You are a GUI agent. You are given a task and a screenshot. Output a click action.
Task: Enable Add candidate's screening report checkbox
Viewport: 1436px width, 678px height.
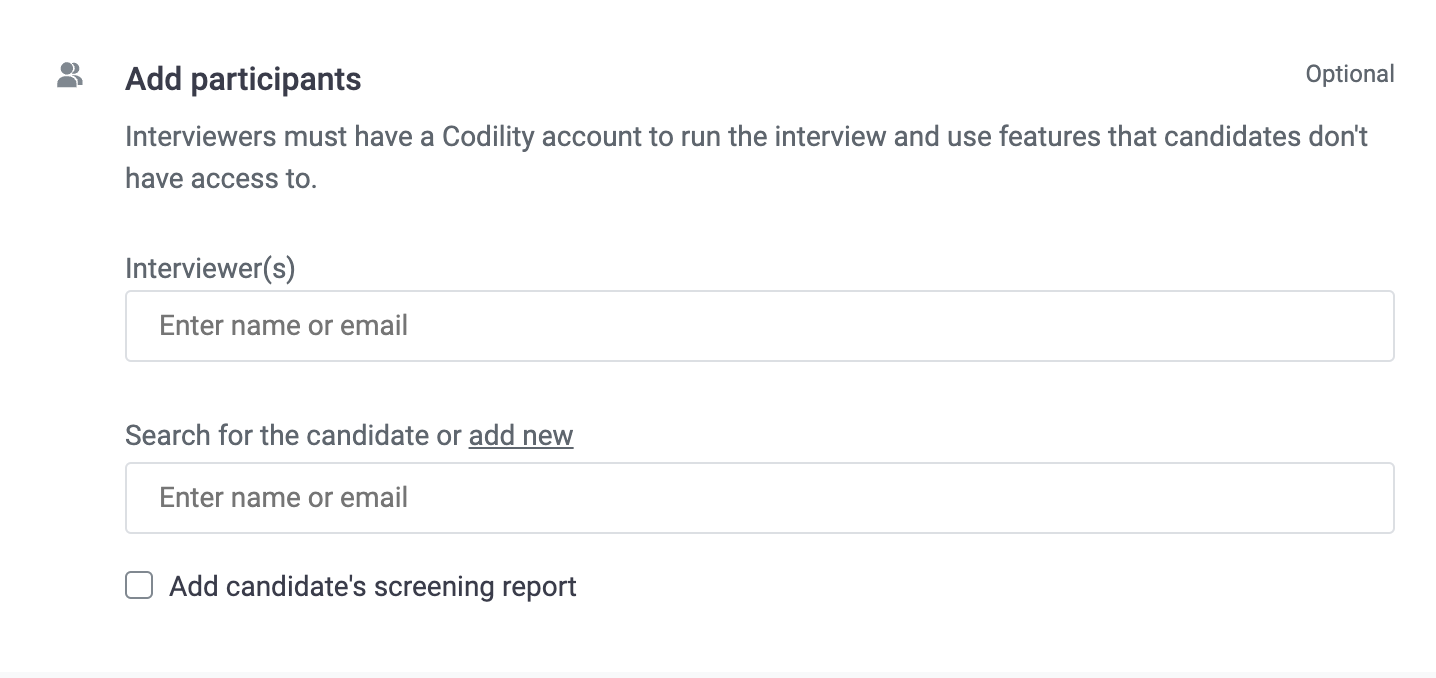point(139,585)
